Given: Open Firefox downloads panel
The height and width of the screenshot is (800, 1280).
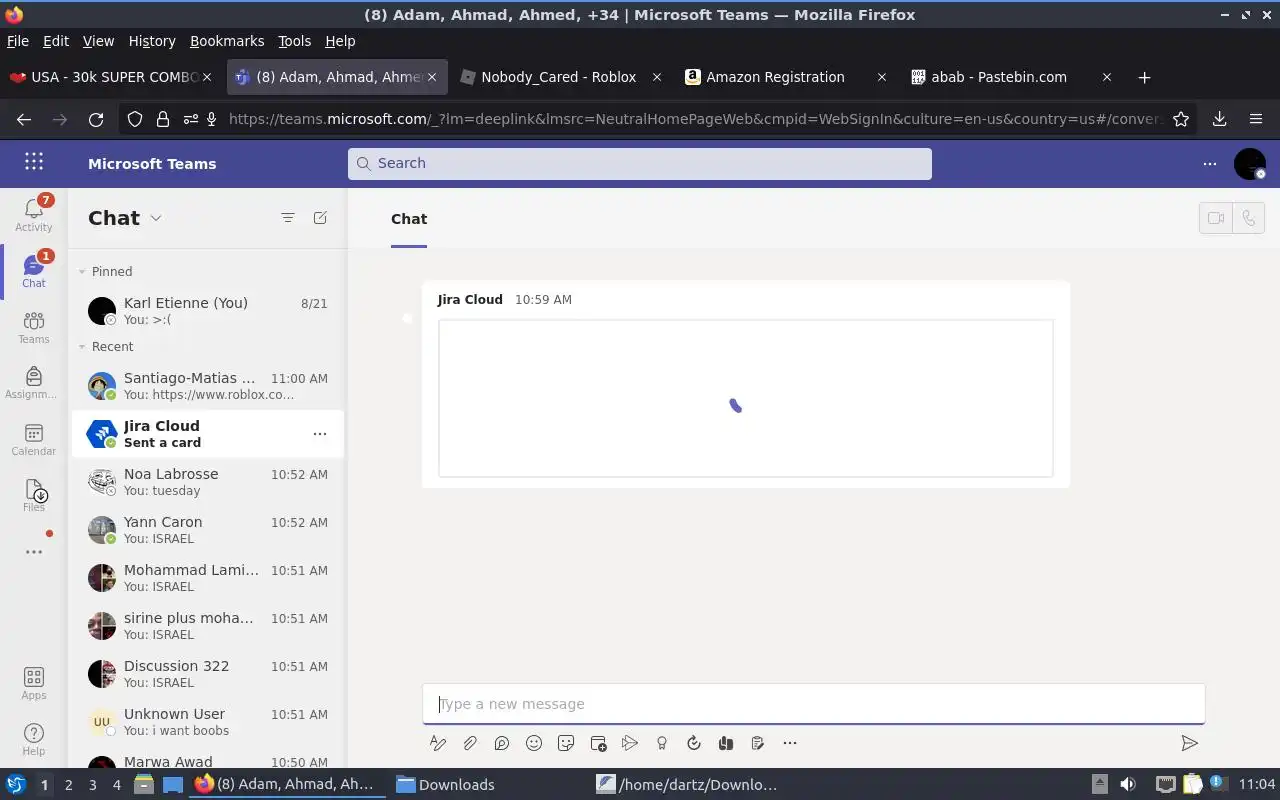Looking at the screenshot, I should tap(1219, 119).
